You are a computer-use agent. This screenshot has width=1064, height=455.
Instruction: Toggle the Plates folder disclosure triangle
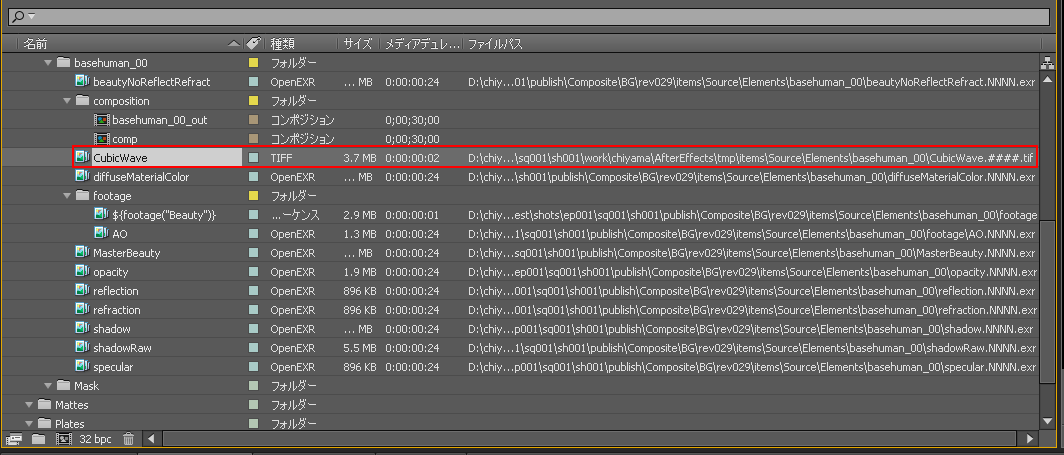[28, 423]
